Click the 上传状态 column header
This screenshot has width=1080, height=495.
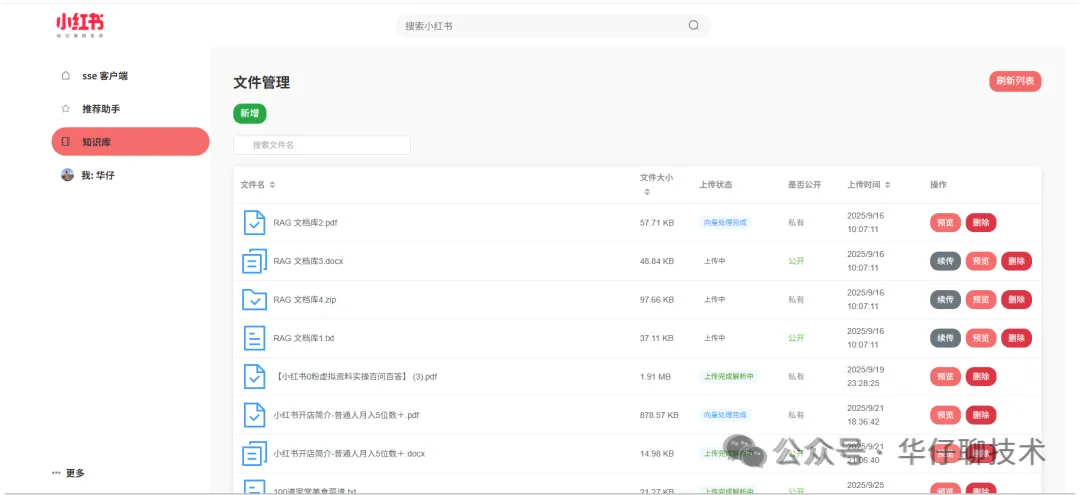(716, 185)
